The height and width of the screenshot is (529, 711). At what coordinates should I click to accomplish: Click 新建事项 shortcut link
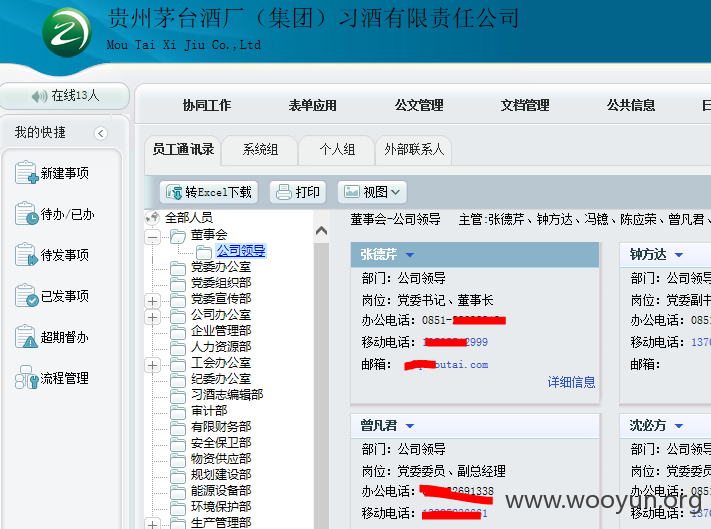coord(65,173)
